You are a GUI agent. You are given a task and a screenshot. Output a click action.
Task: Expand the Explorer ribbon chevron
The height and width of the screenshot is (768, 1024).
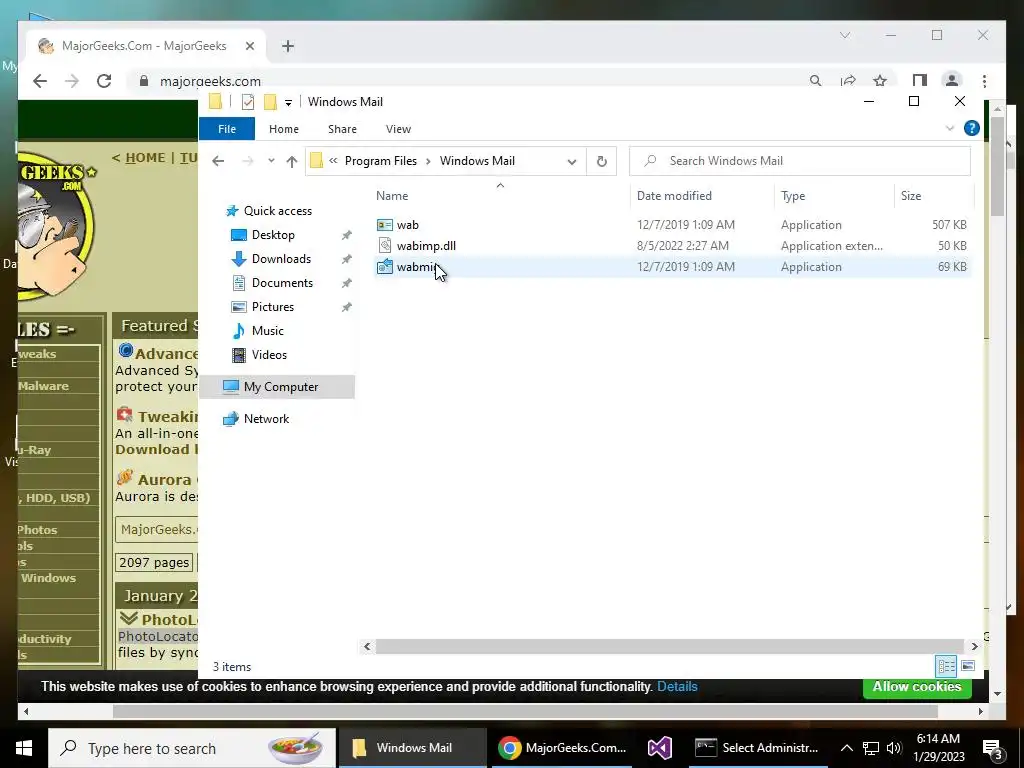pos(950,129)
